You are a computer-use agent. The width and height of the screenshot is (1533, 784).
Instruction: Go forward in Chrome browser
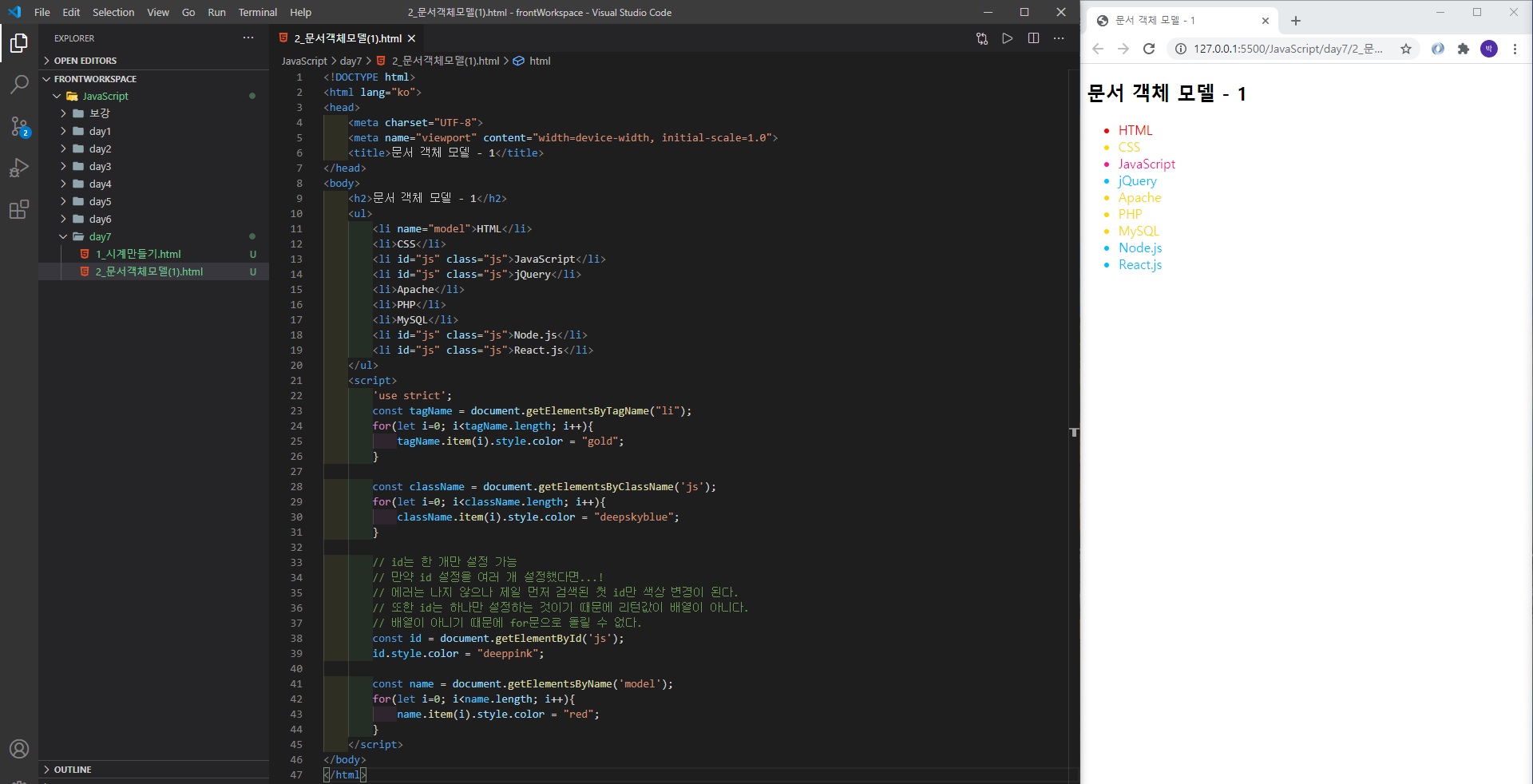point(1123,49)
